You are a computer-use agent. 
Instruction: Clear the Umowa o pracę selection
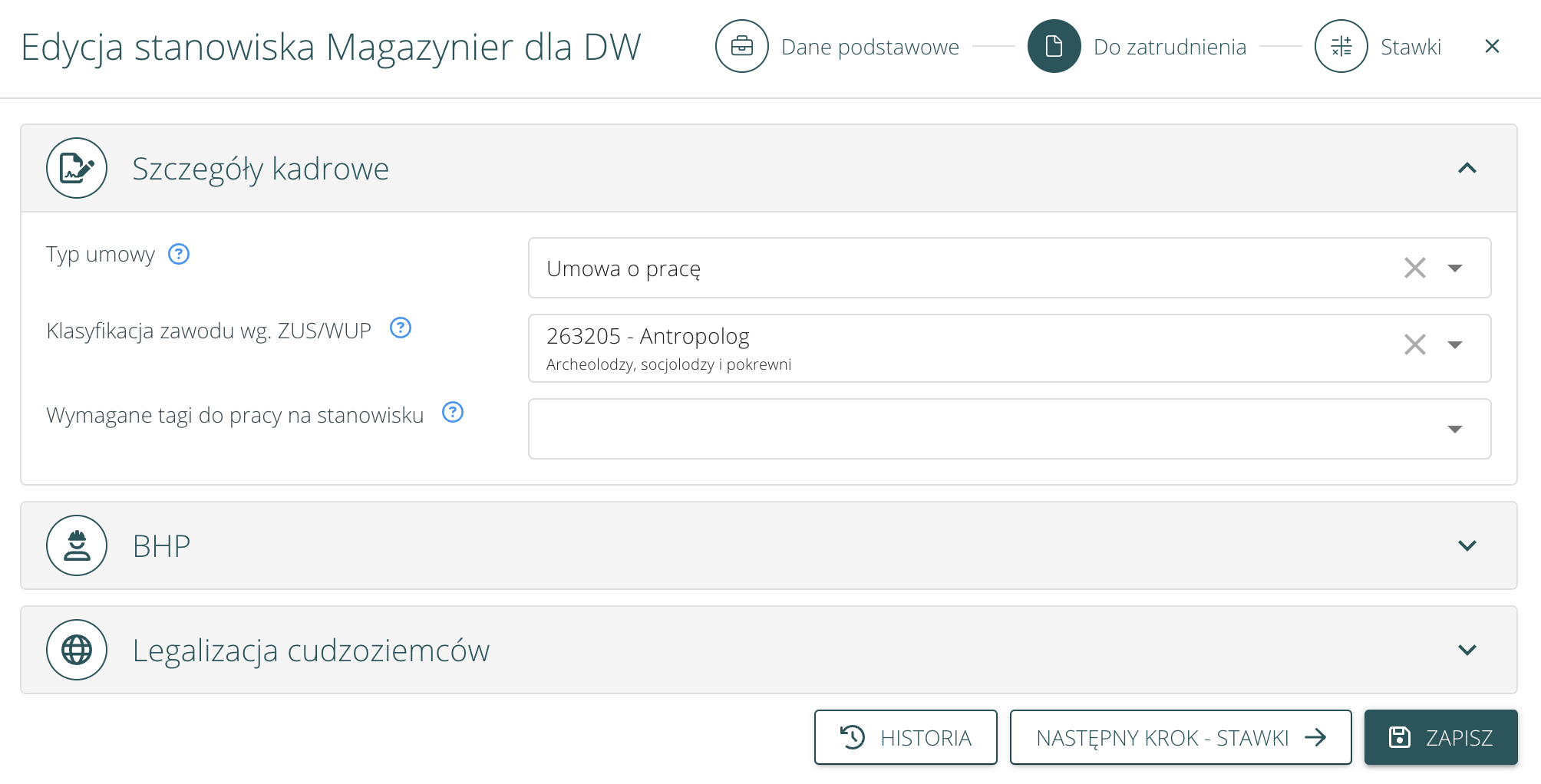1414,268
